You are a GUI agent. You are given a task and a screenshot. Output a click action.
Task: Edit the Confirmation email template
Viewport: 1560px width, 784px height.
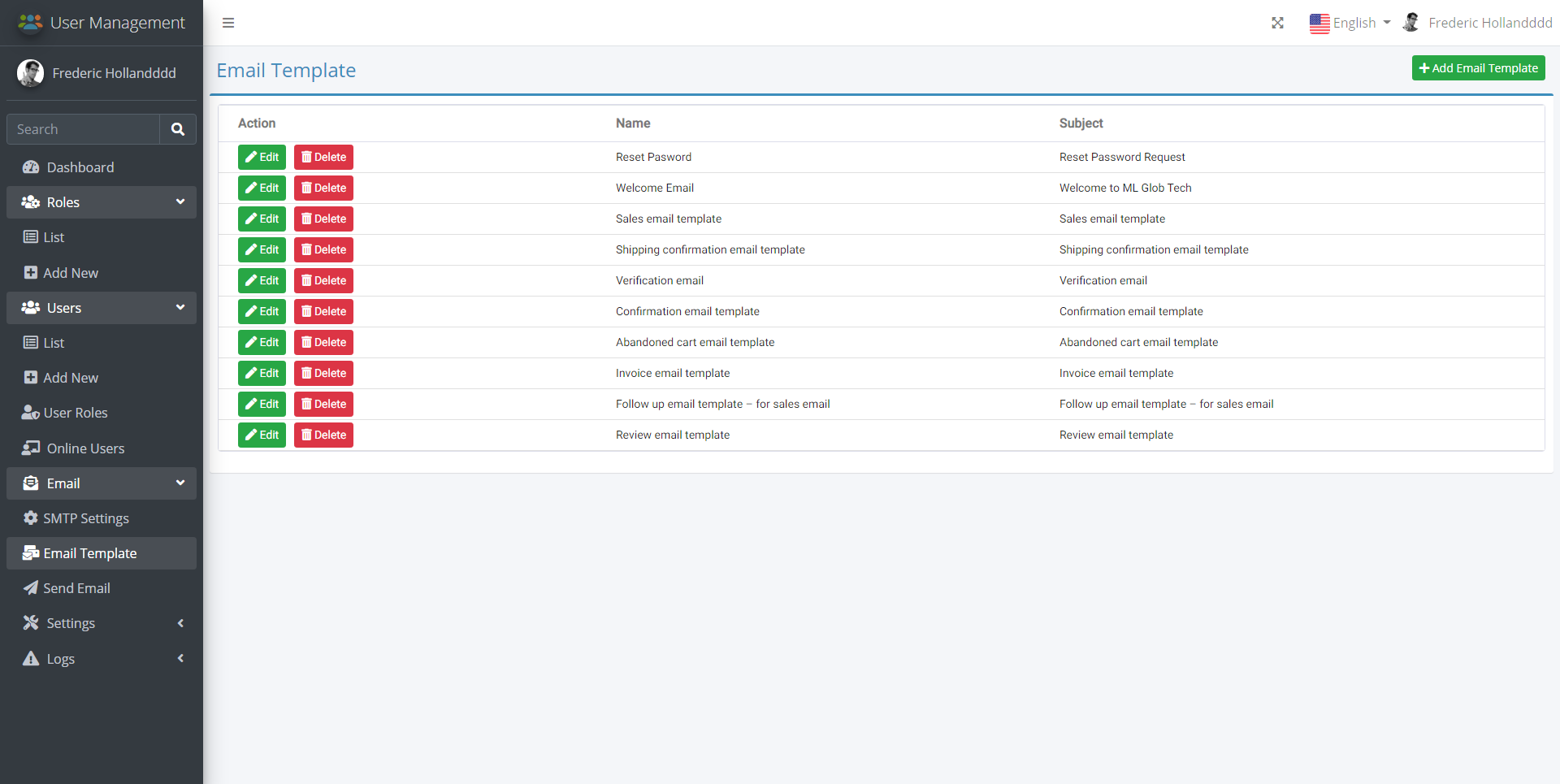click(262, 311)
